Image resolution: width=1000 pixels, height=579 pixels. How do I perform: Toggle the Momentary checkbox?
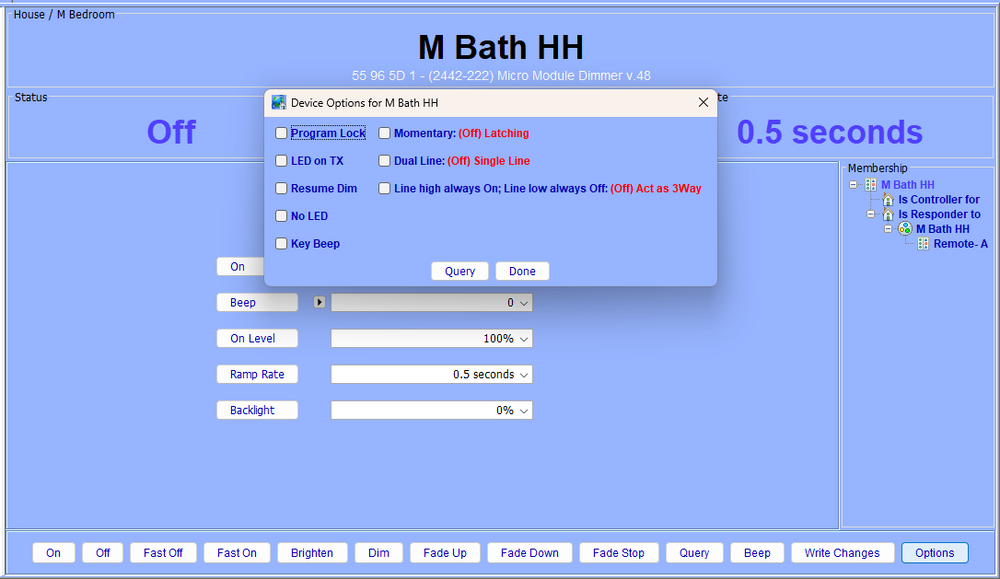(384, 133)
